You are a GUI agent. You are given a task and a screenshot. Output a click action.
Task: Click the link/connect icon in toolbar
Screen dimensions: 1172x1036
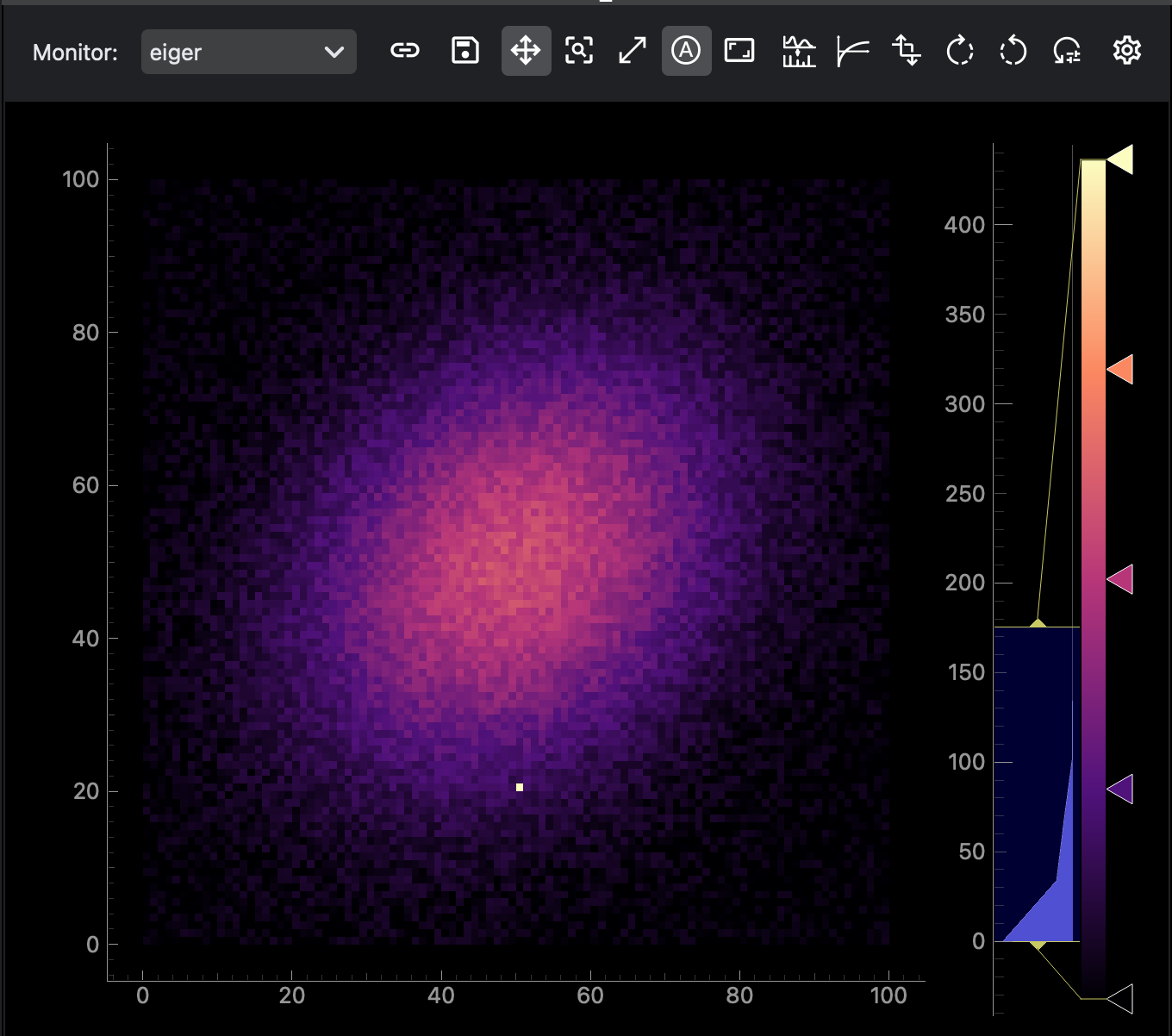coord(405,51)
